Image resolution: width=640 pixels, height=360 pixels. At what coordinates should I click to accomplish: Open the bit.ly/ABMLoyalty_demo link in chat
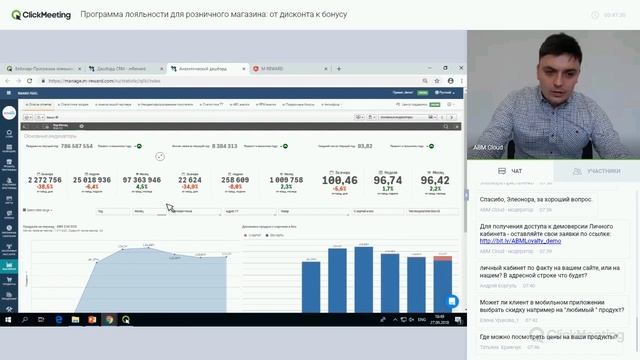tap(520, 241)
